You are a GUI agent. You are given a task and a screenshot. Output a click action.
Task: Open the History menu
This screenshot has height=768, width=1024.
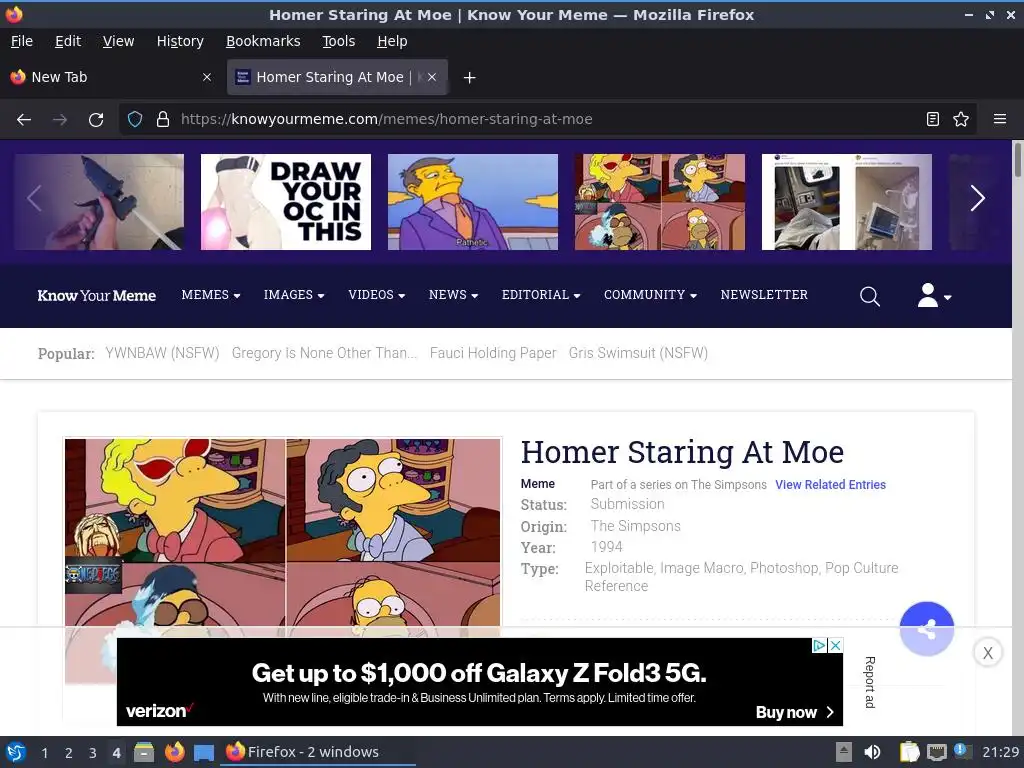(x=180, y=41)
